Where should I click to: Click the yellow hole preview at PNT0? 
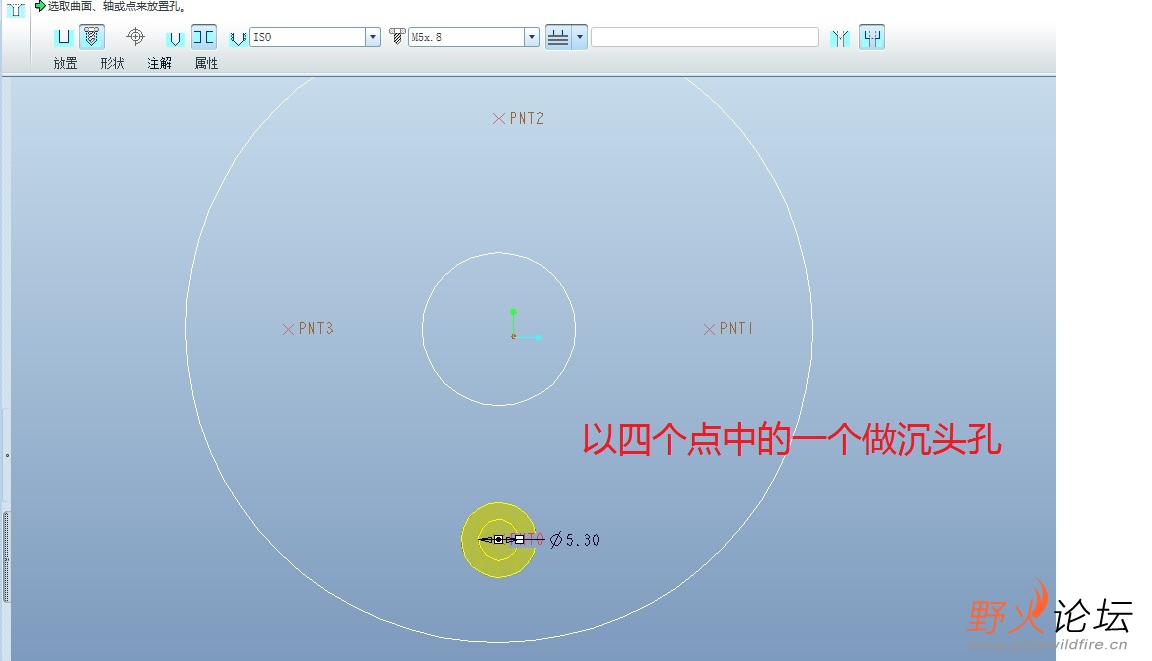point(499,540)
